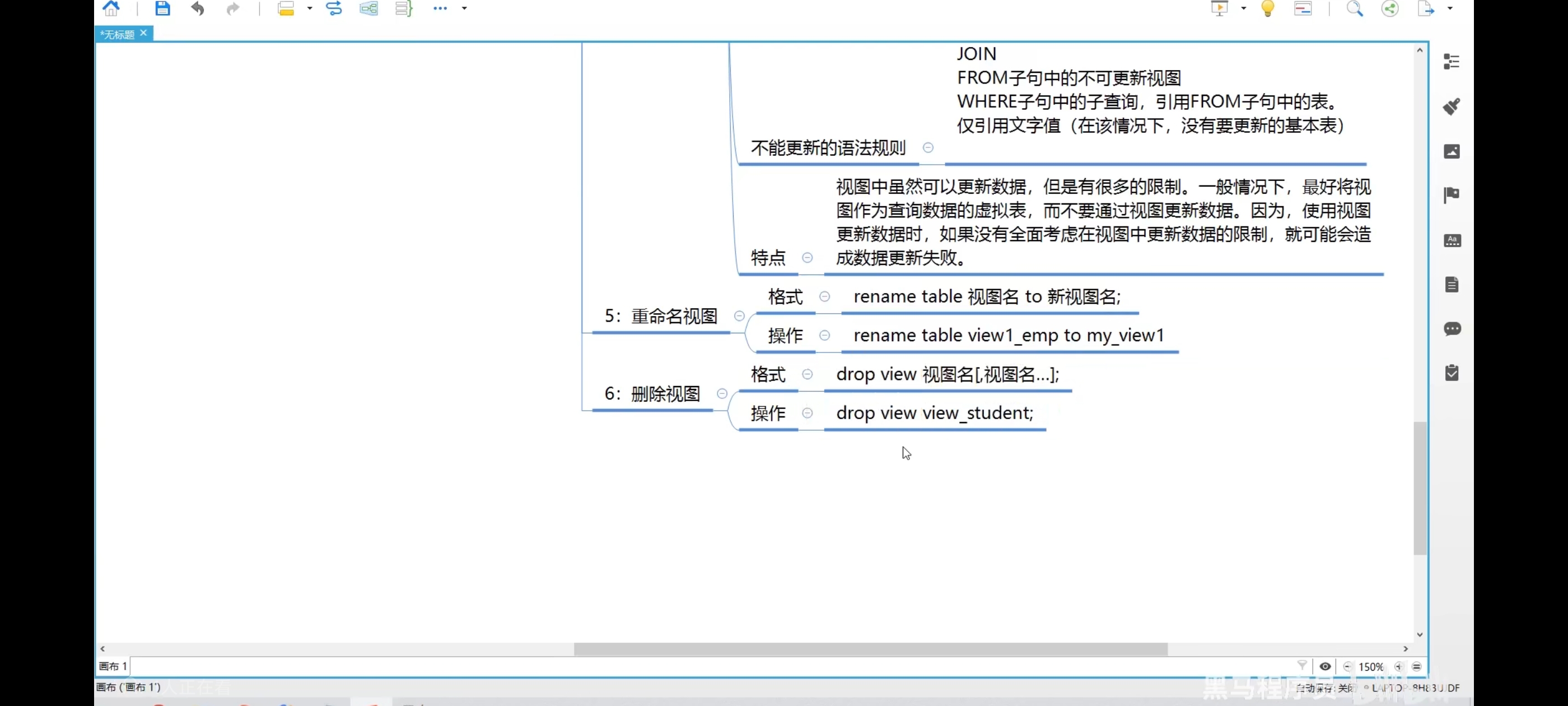Open the Home icon in toolbar
This screenshot has height=706, width=1568.
click(x=111, y=8)
